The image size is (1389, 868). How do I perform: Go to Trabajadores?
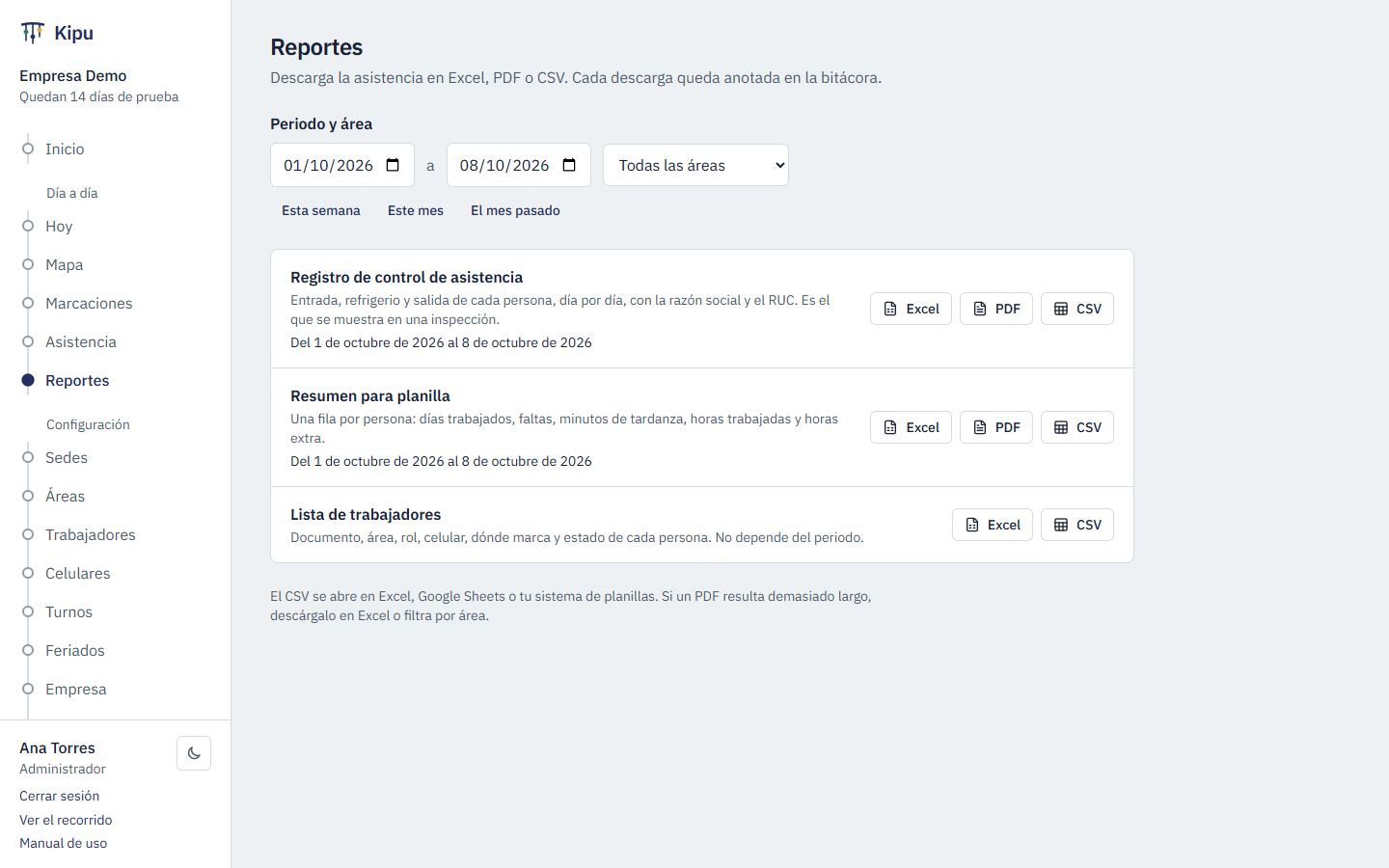click(x=91, y=534)
